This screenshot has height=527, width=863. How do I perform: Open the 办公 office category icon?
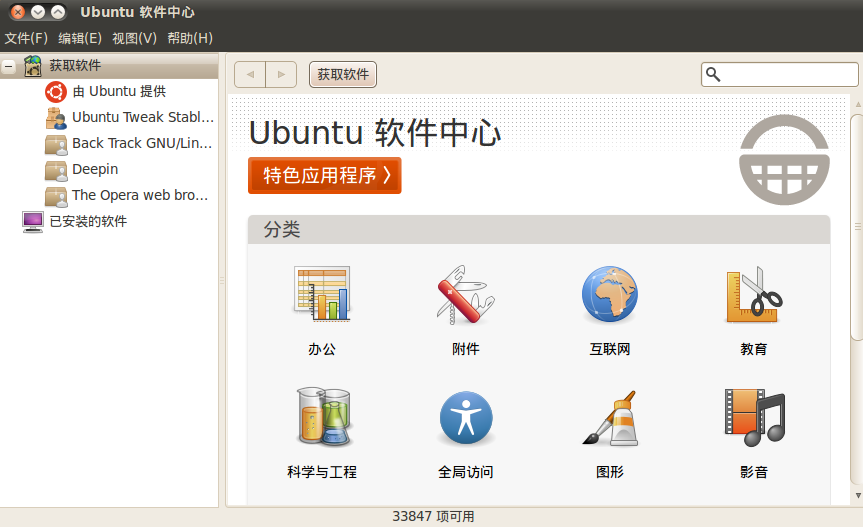click(322, 294)
